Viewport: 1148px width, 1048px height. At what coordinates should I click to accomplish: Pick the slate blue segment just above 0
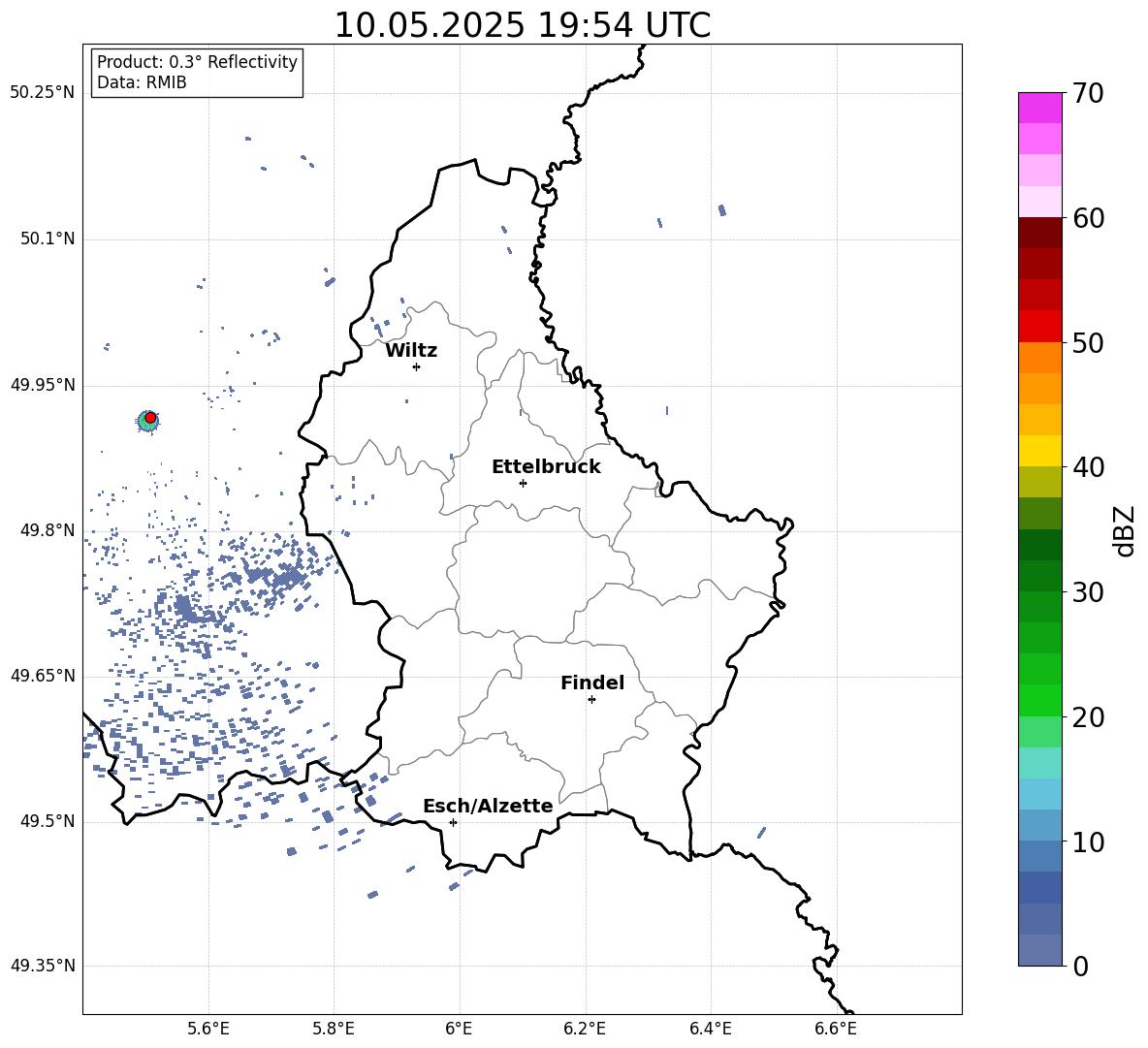point(1040,950)
